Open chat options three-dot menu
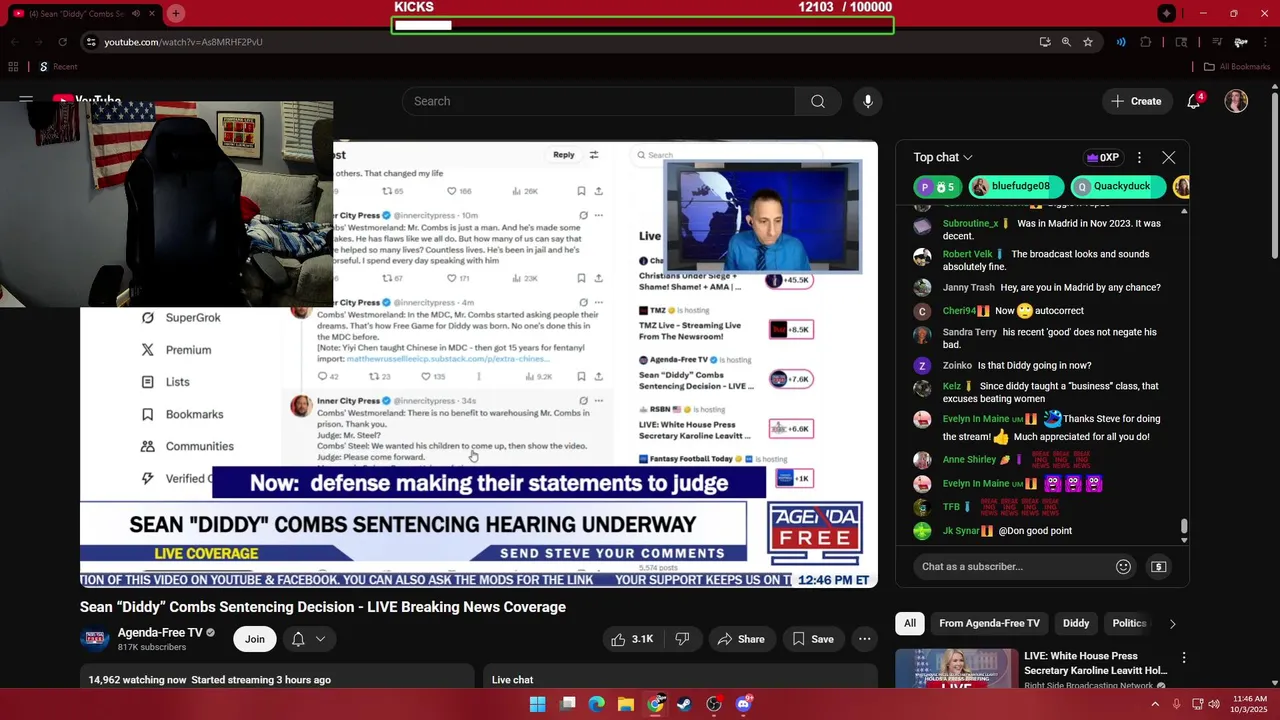Viewport: 1280px width, 720px height. click(1139, 157)
